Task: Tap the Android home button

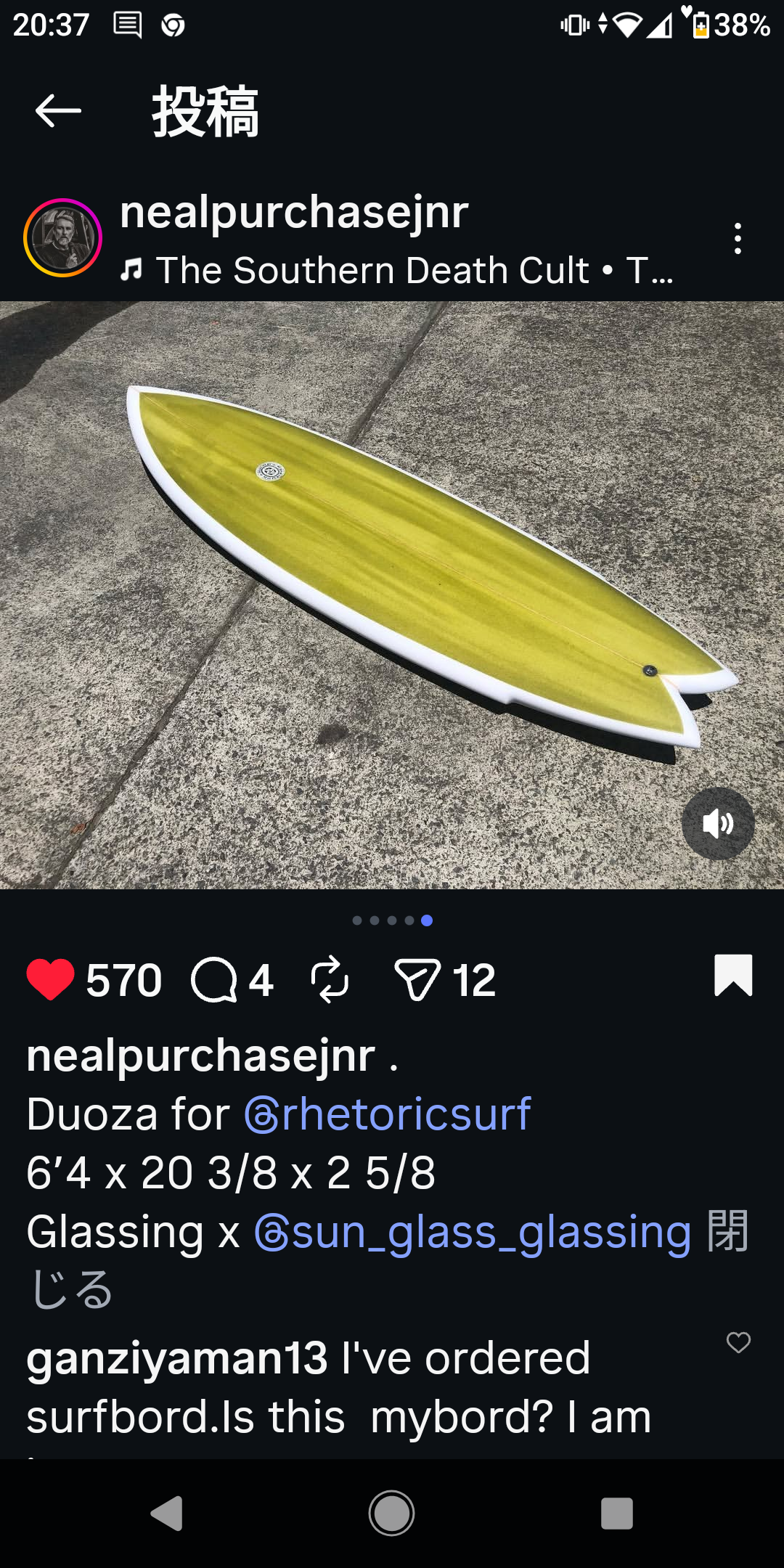Action: point(391,1514)
